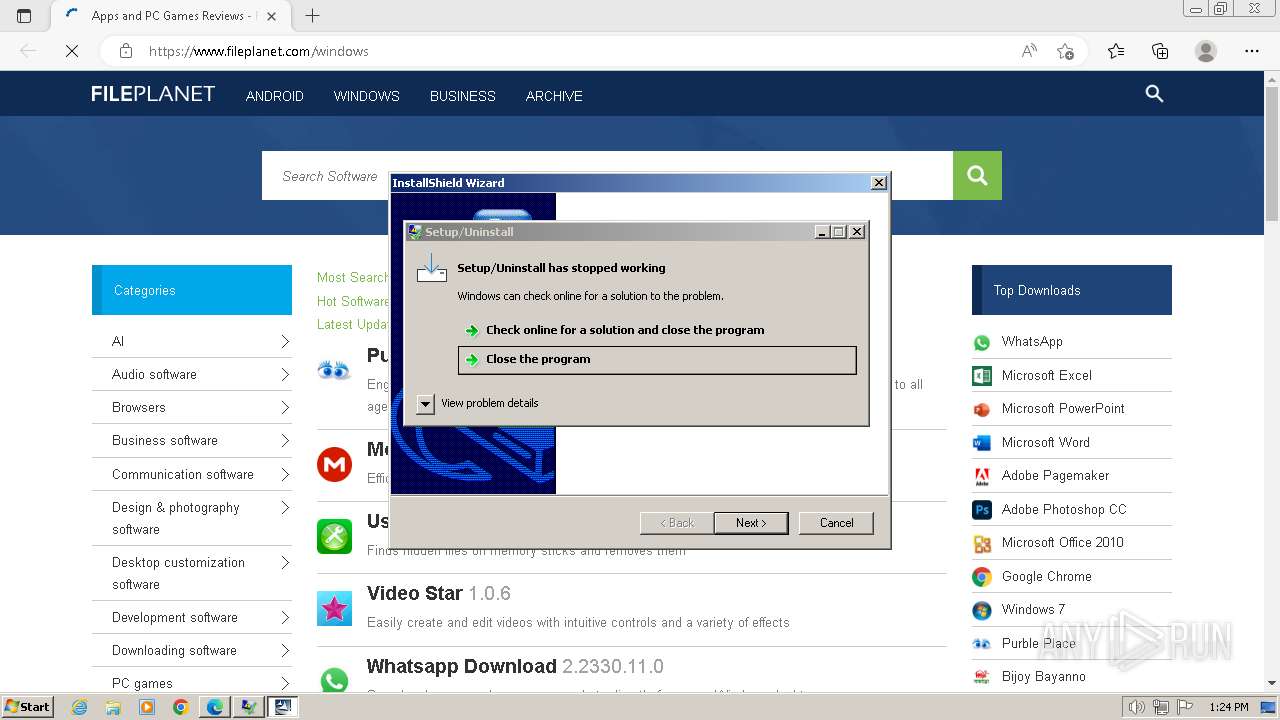This screenshot has height=720, width=1280.
Task: Open the Favorites list
Action: coord(1116,51)
